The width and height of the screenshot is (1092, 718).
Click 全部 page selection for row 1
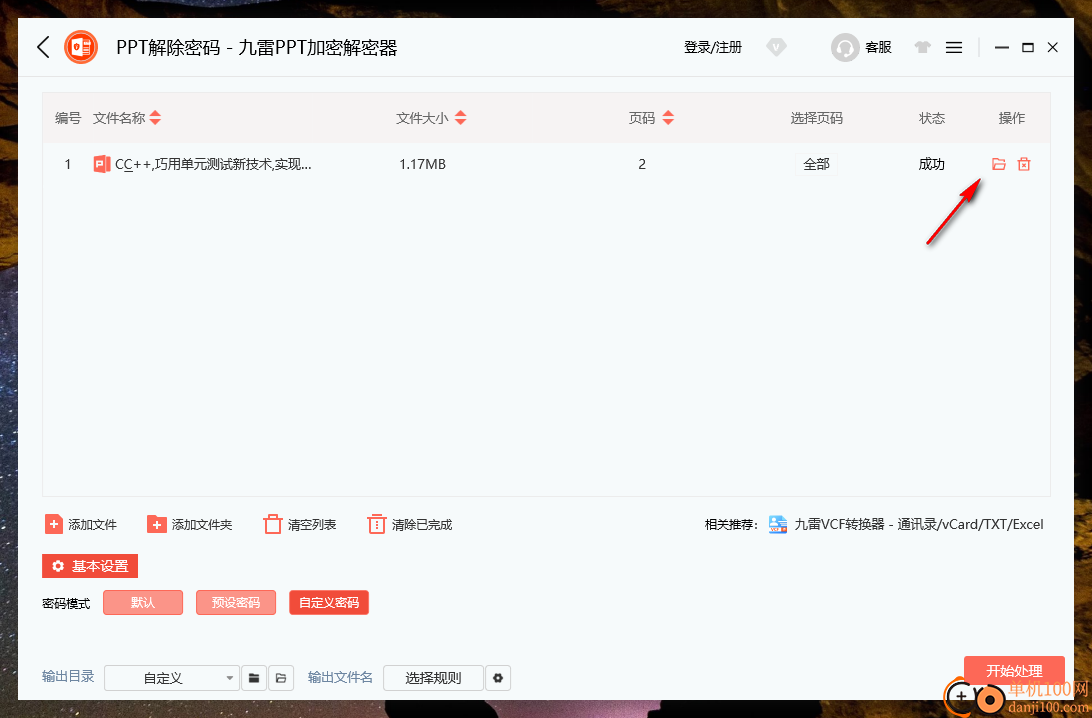tap(816, 164)
